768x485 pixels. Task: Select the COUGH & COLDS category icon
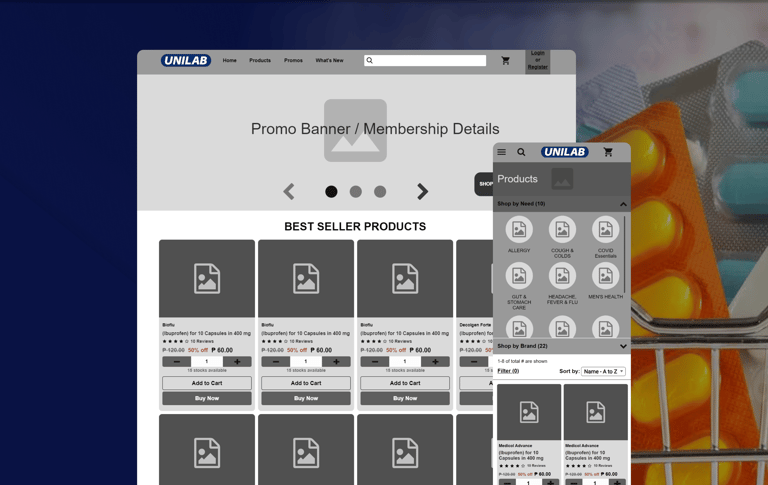coord(562,229)
